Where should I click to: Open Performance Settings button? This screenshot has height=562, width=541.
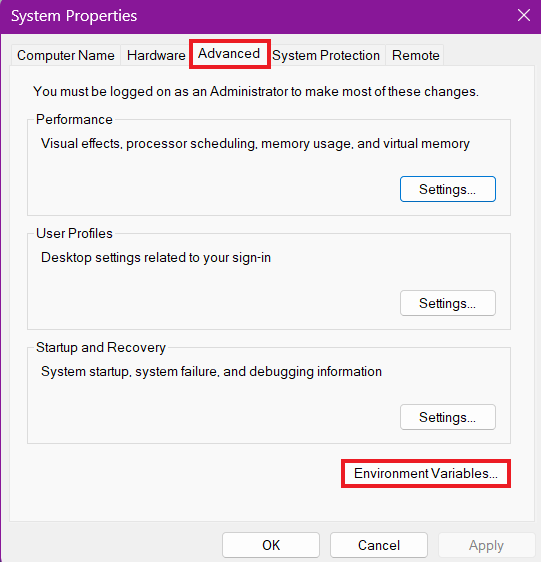pyautogui.click(x=448, y=189)
